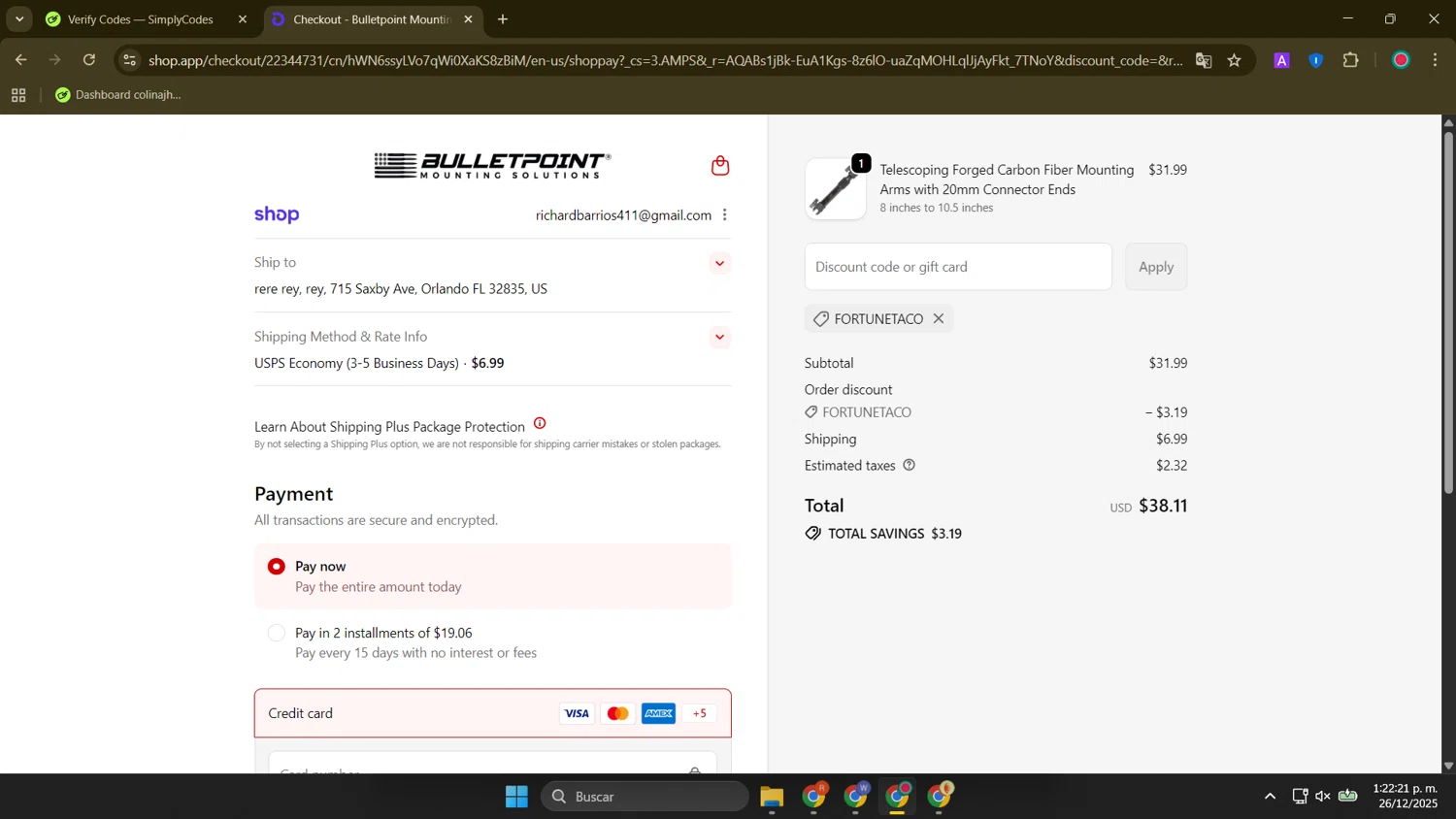Click the Shipping Plus info icon

pyautogui.click(x=540, y=424)
